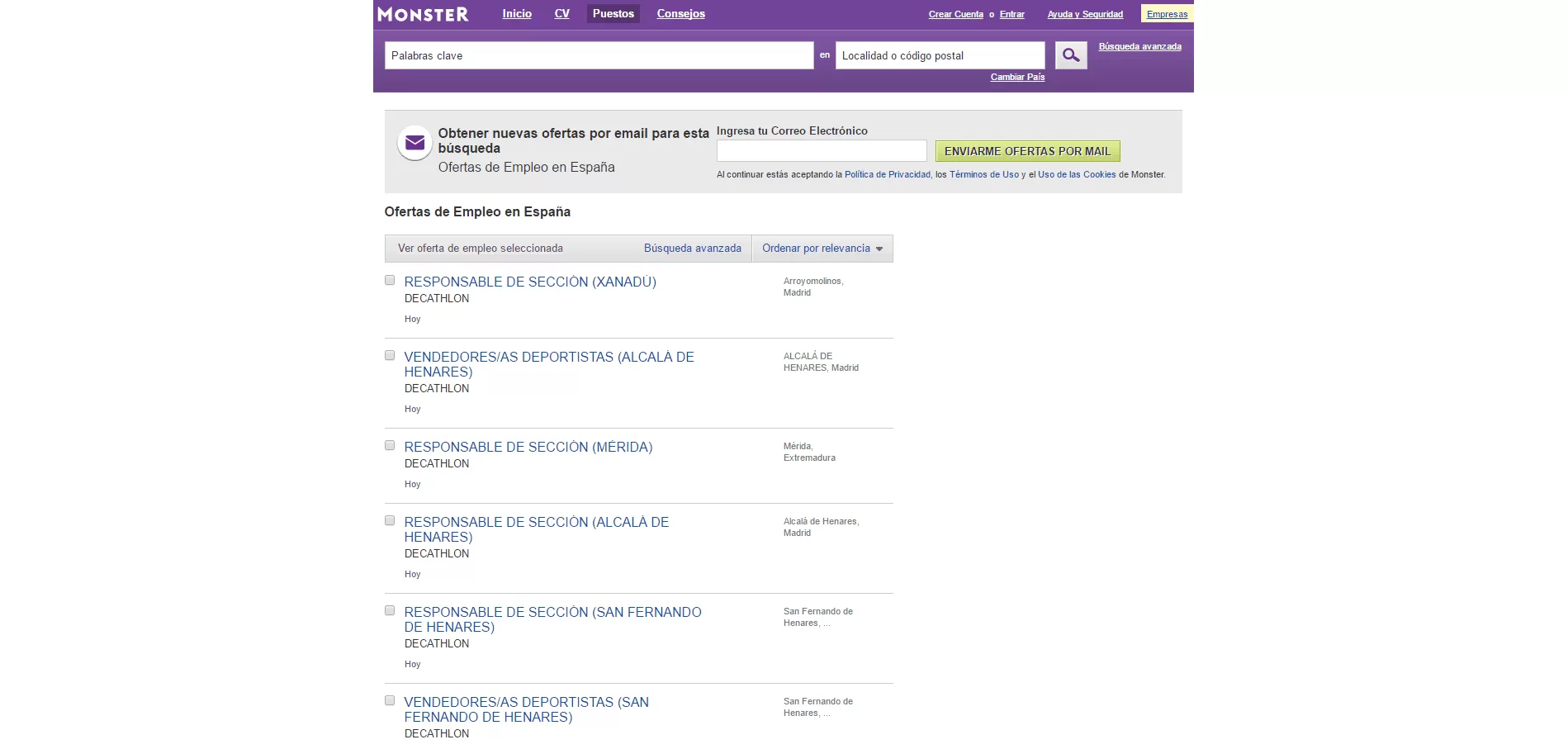Click the Ofertas de Empleo en España heading
This screenshot has height=749, width=1568.
coord(477,211)
